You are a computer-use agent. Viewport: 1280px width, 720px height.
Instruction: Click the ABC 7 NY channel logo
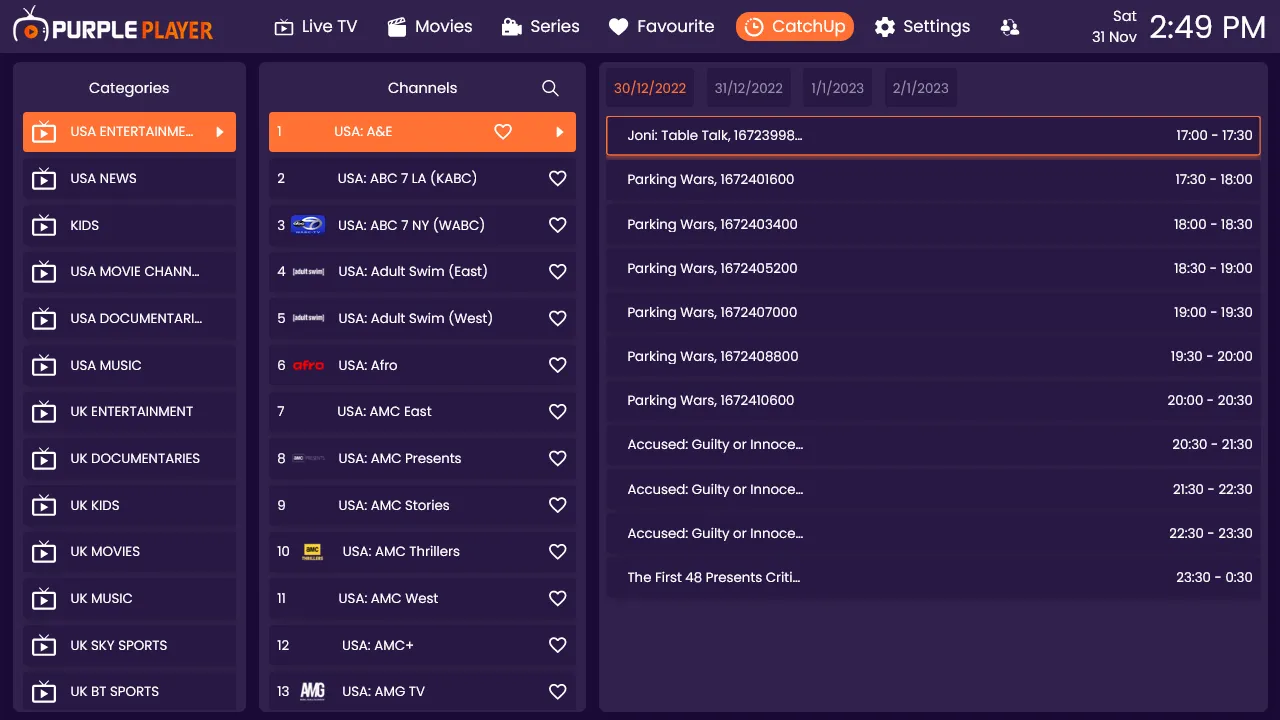308,225
